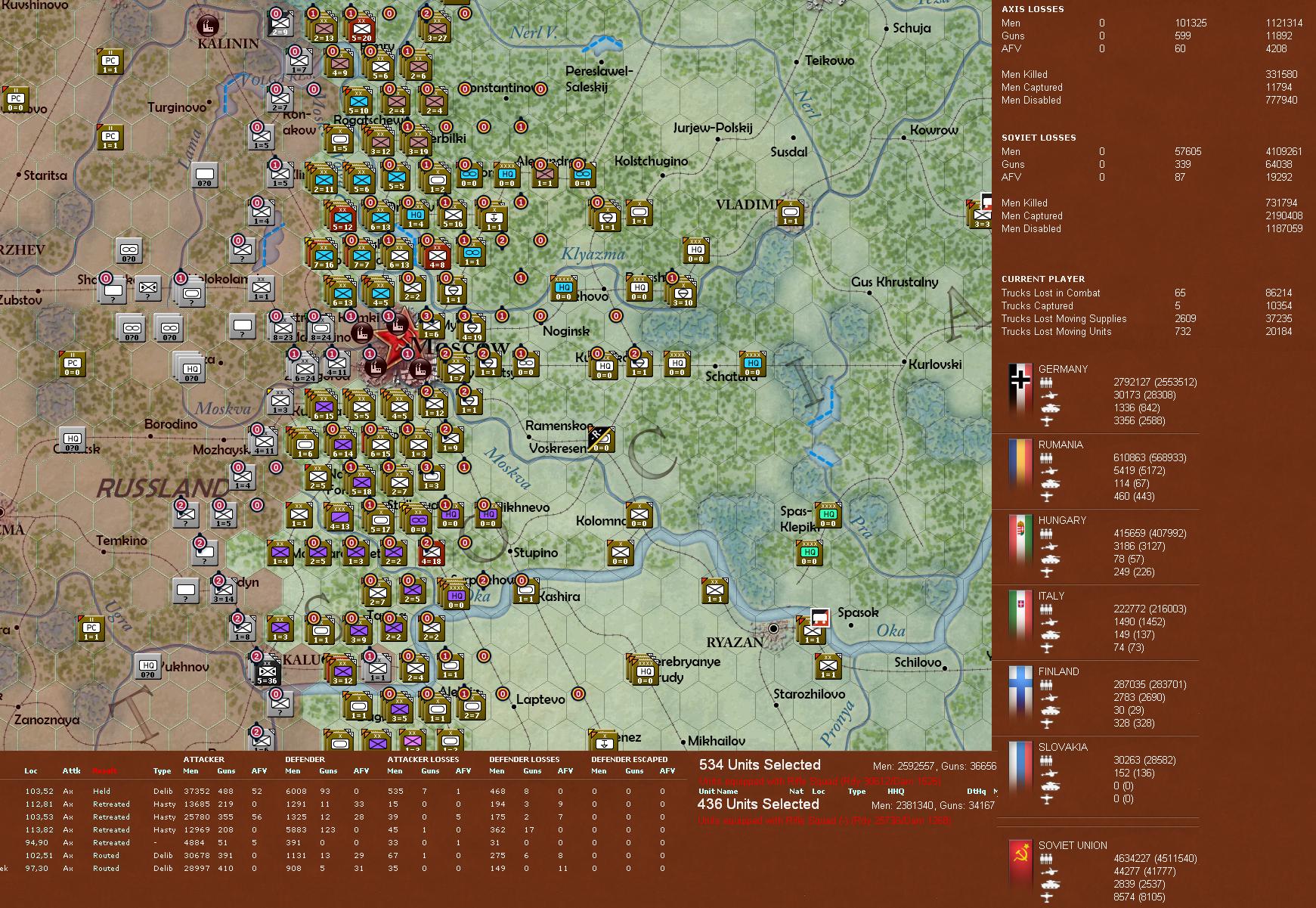Click the Type column header
Viewport: 1316px width, 908px height.
pyautogui.click(x=162, y=771)
